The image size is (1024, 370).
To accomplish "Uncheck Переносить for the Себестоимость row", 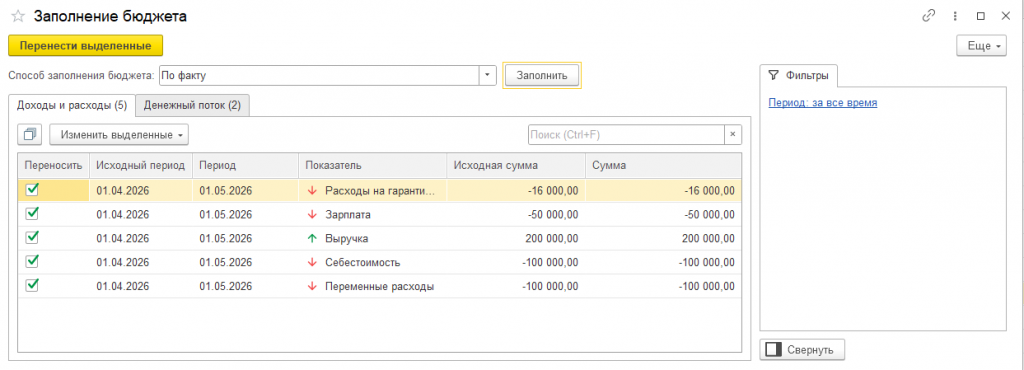I will 31,262.
